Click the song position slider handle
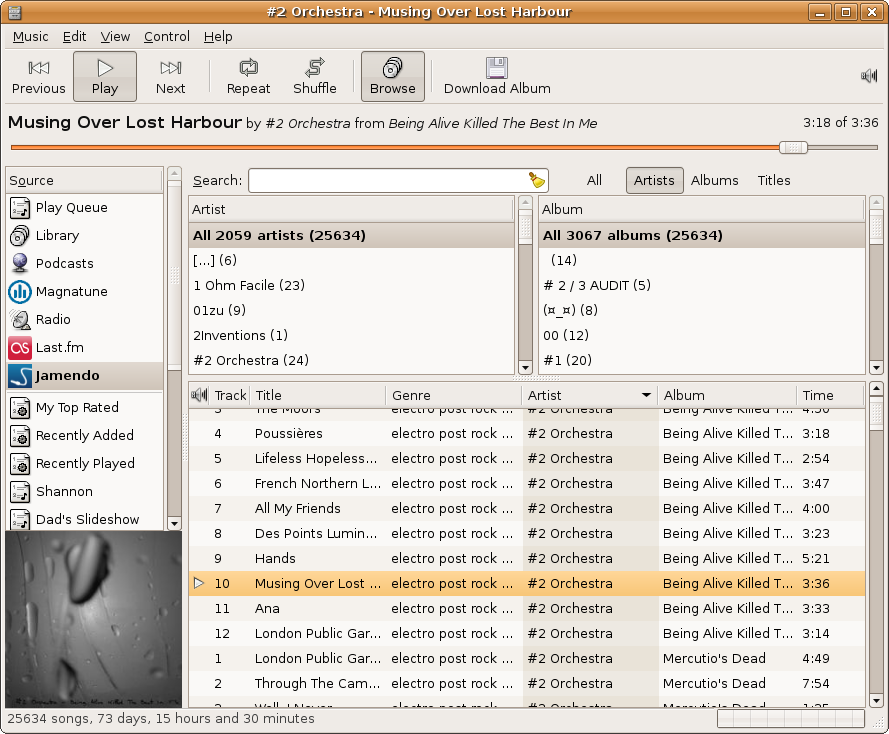The width and height of the screenshot is (889, 734). [x=793, y=148]
